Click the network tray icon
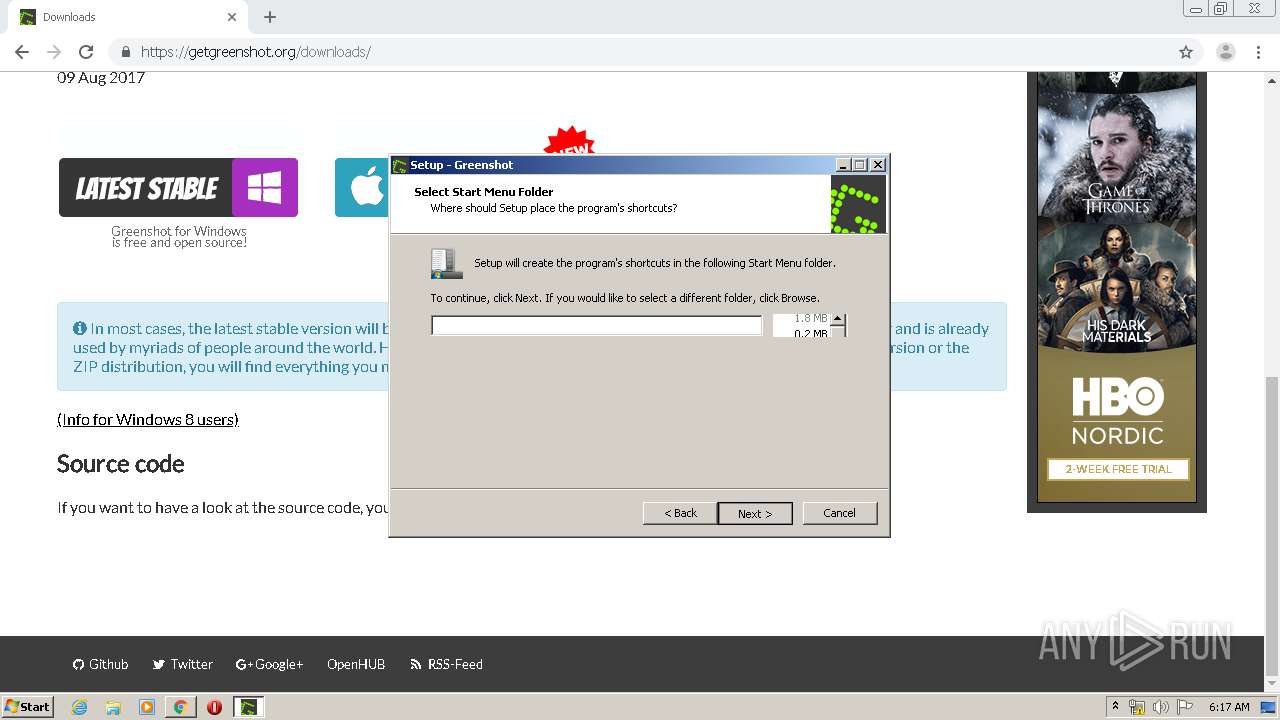This screenshot has width=1280, height=720. [1137, 707]
